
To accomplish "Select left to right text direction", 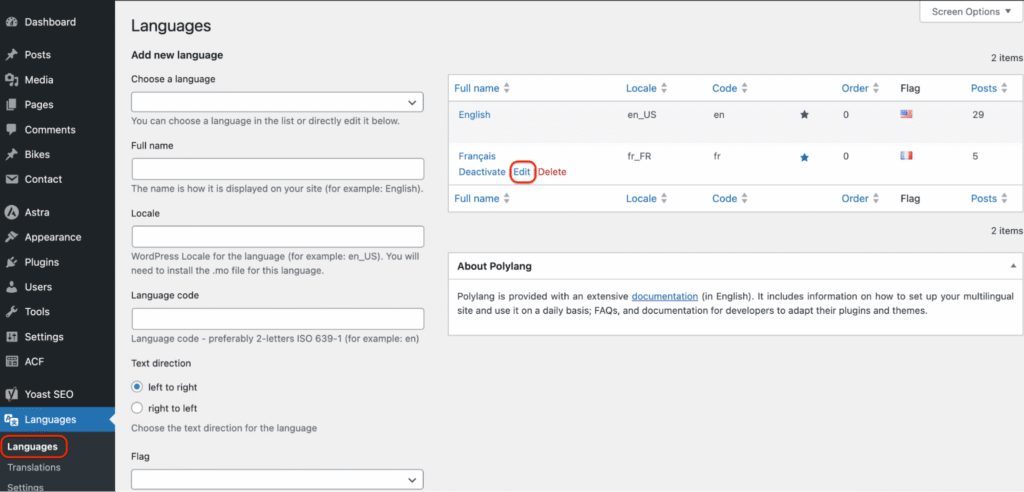I will [x=137, y=387].
